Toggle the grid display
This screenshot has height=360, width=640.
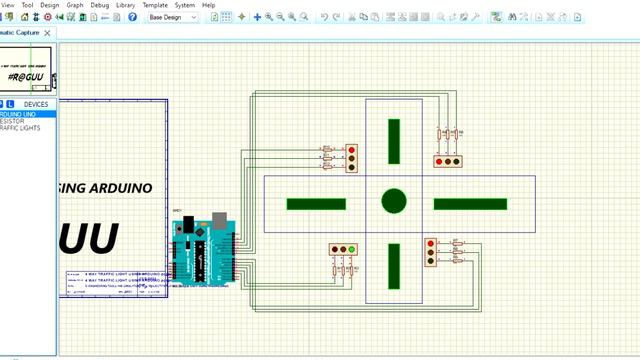pos(226,17)
